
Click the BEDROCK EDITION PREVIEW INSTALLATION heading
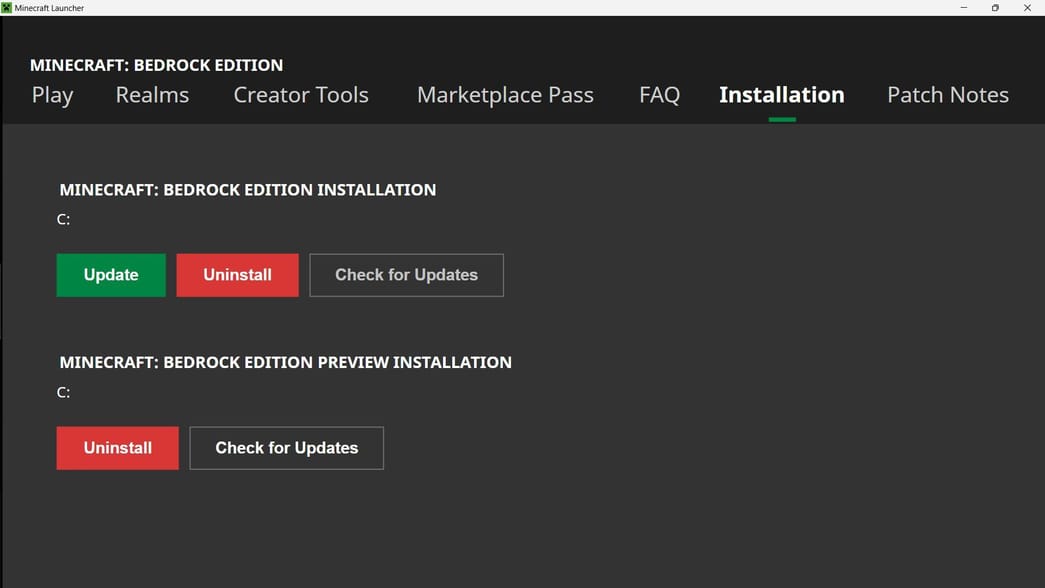click(285, 362)
